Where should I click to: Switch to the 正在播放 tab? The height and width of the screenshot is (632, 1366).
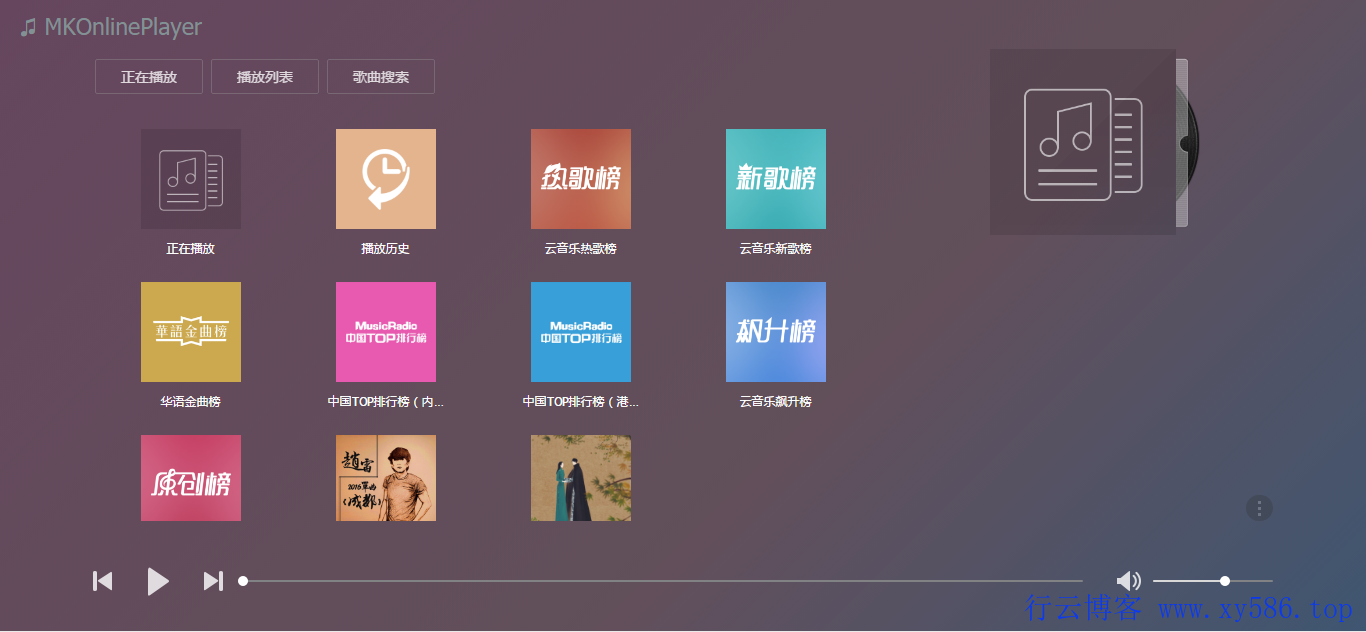pyautogui.click(x=148, y=76)
